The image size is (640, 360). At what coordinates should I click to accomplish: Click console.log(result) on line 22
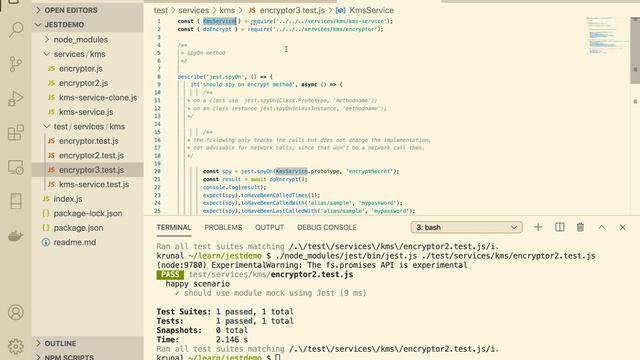(234, 187)
